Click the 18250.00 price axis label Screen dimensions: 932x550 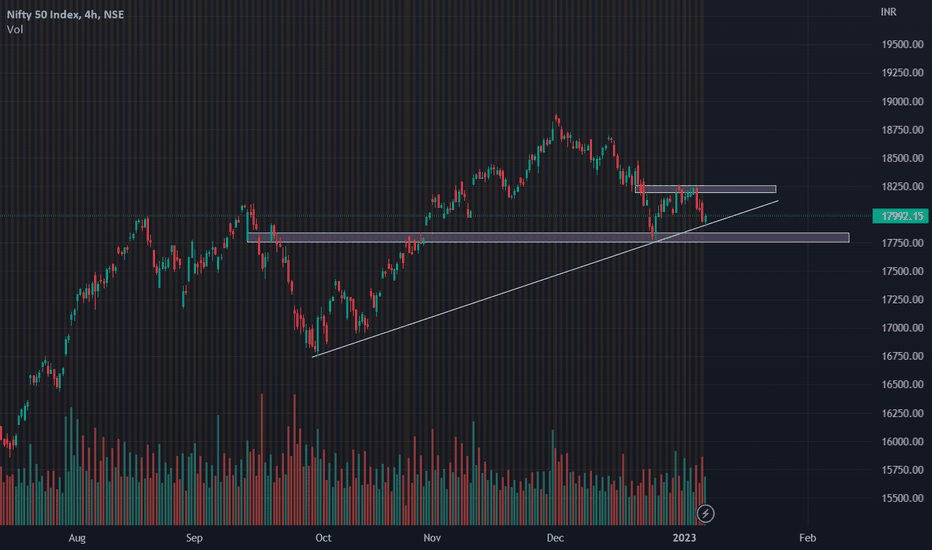[x=902, y=187]
